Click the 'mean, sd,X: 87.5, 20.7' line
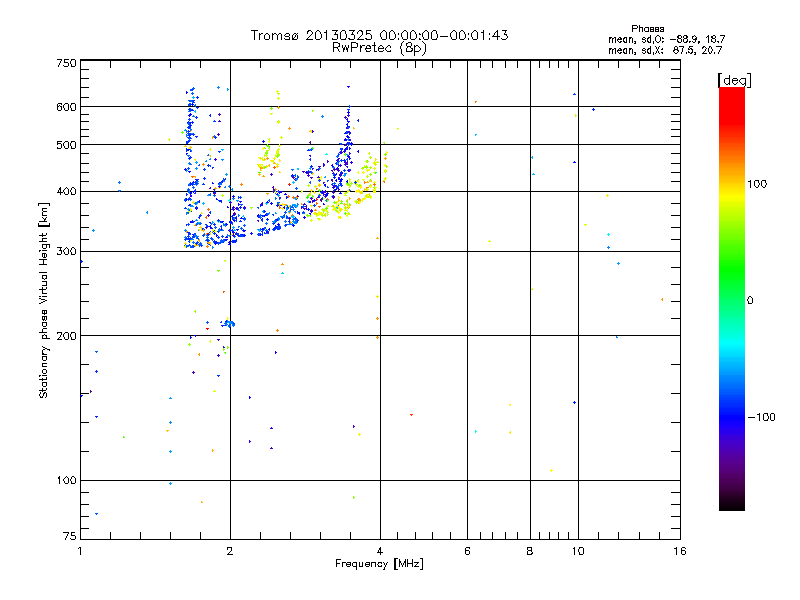800x600 pixels. tap(665, 50)
